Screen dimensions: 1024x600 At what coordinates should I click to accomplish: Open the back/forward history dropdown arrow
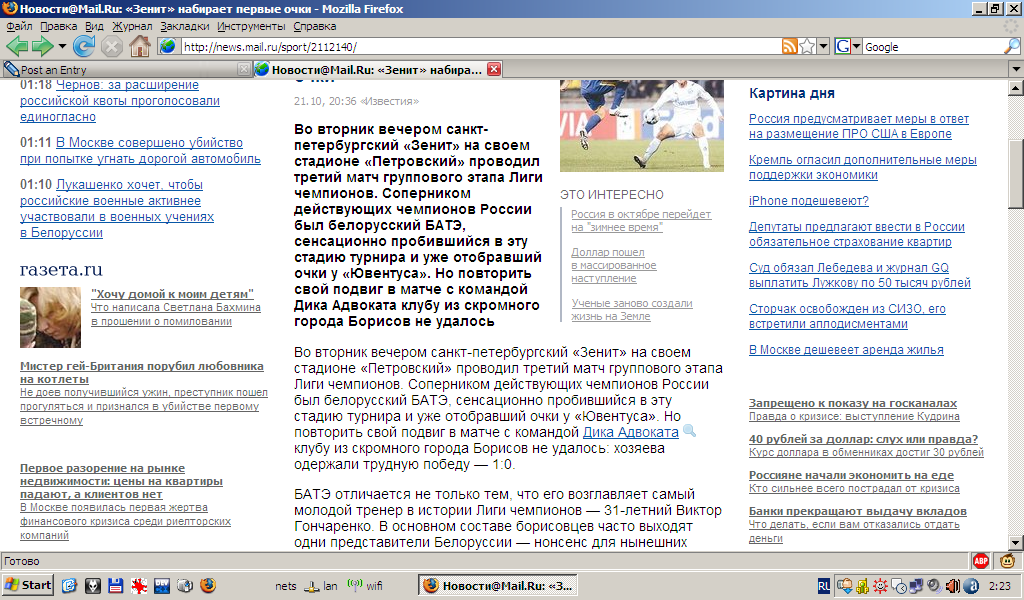(x=62, y=46)
